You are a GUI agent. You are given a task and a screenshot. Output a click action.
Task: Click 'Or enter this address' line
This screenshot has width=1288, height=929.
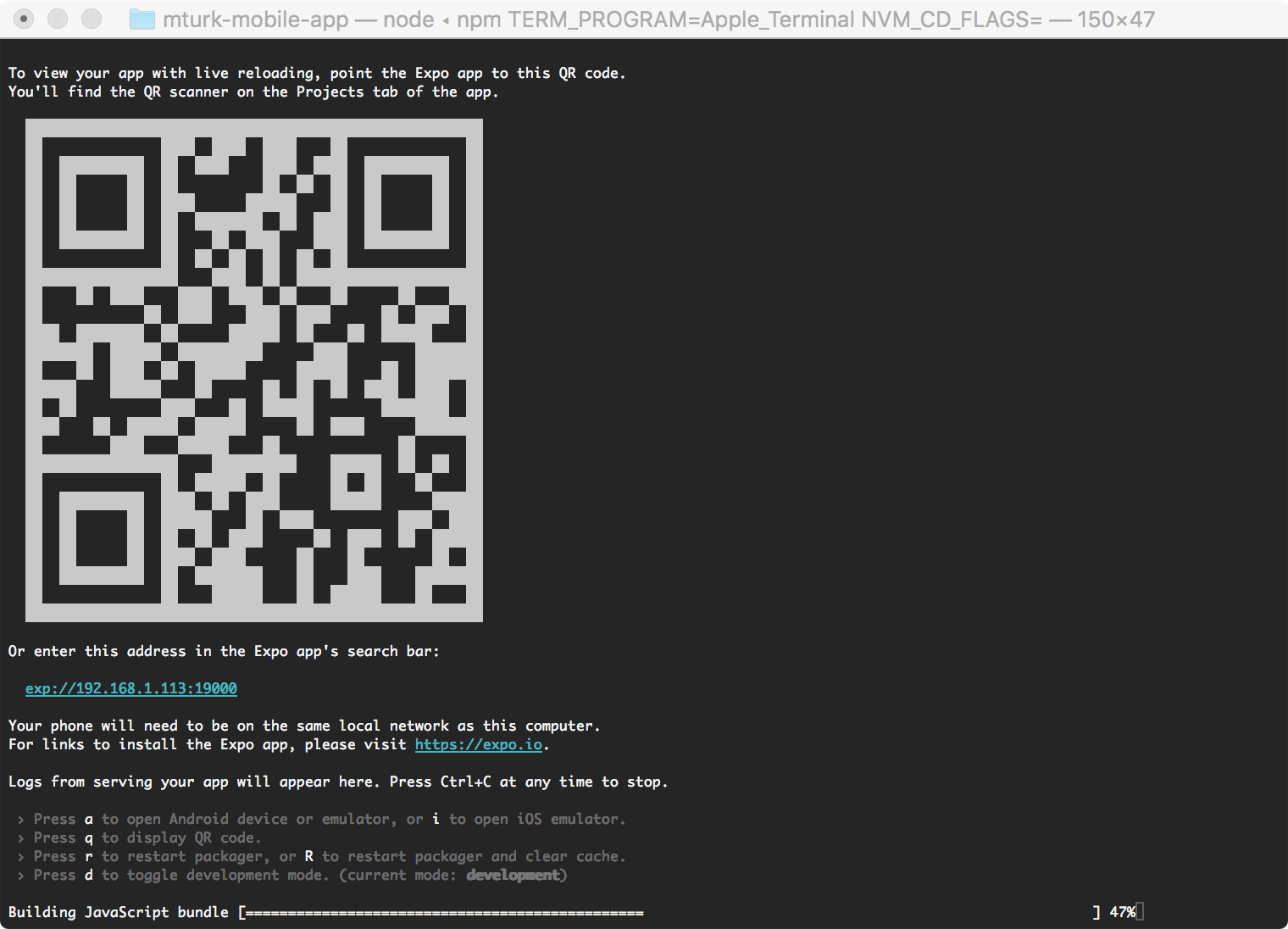[x=224, y=651]
